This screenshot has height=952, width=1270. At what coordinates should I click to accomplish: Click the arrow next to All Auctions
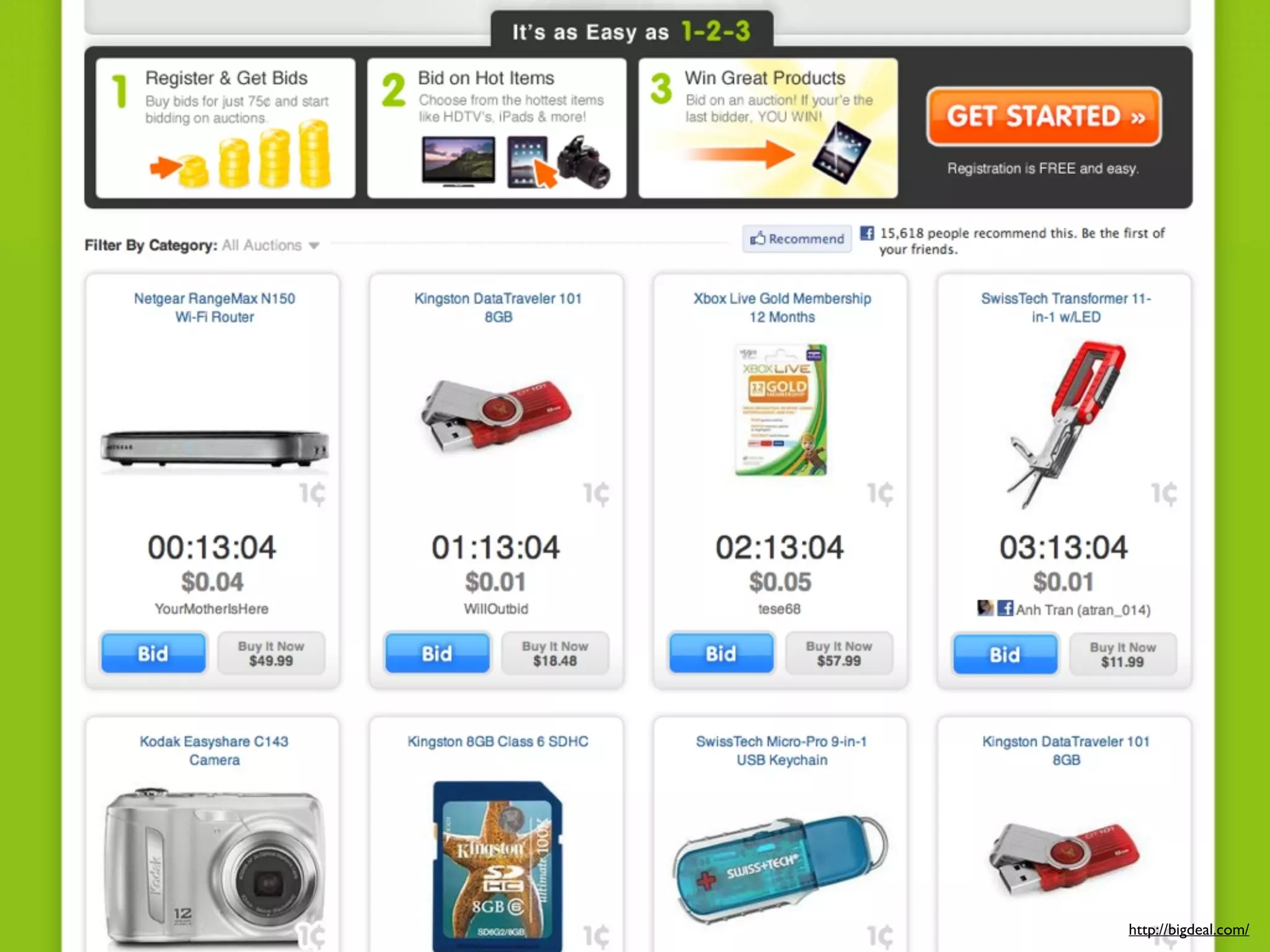(x=314, y=246)
